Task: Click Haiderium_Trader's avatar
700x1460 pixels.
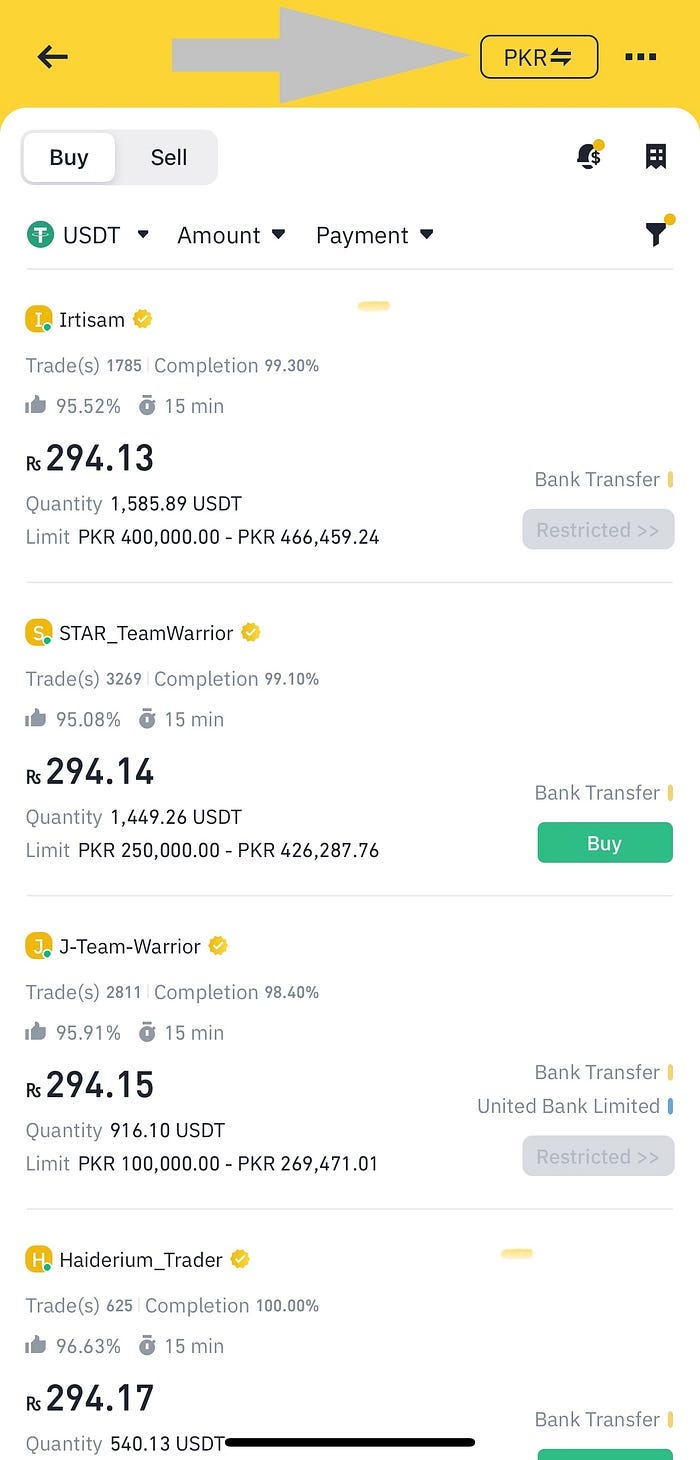Action: click(x=37, y=1259)
